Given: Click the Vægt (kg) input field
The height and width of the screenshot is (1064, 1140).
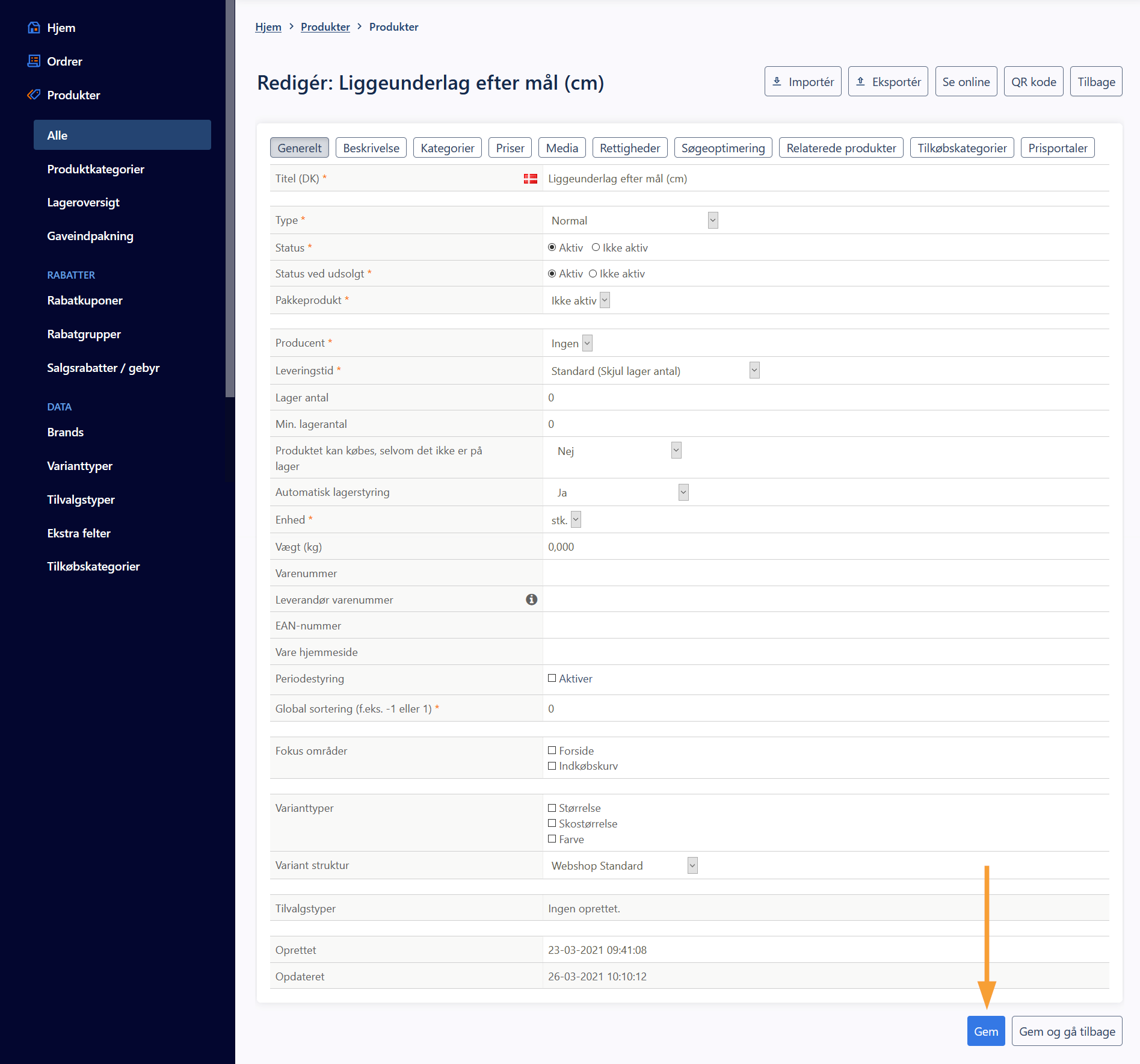Looking at the screenshot, I should tap(825, 547).
